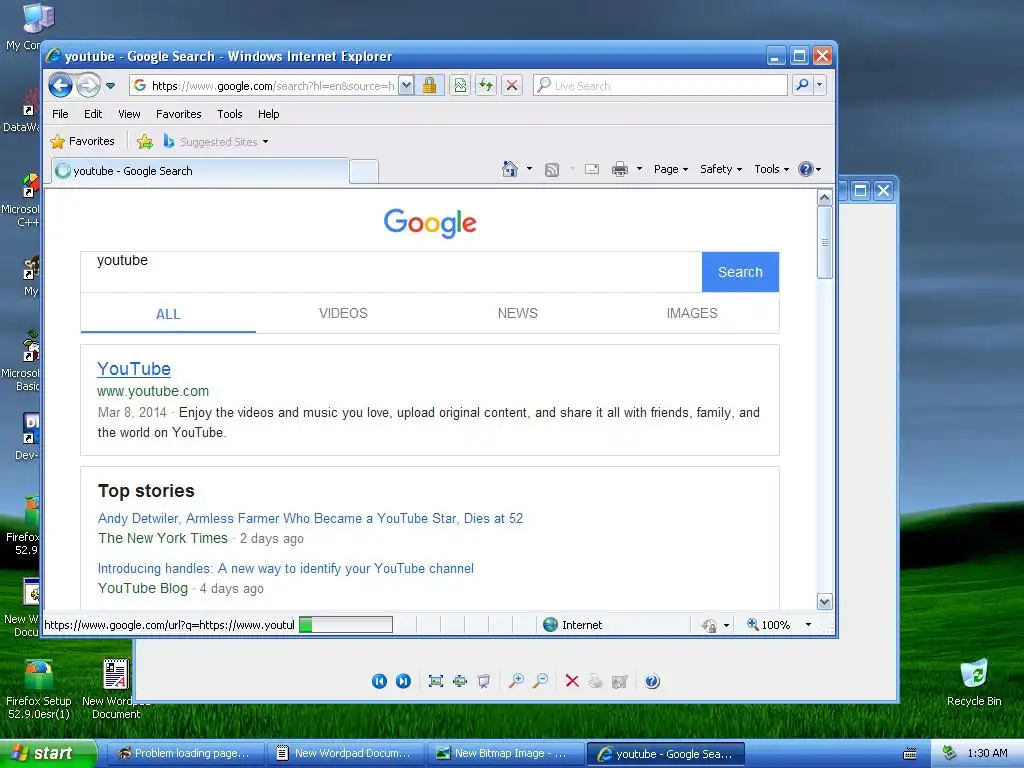Open the View menu
The image size is (1024, 768).
click(129, 114)
